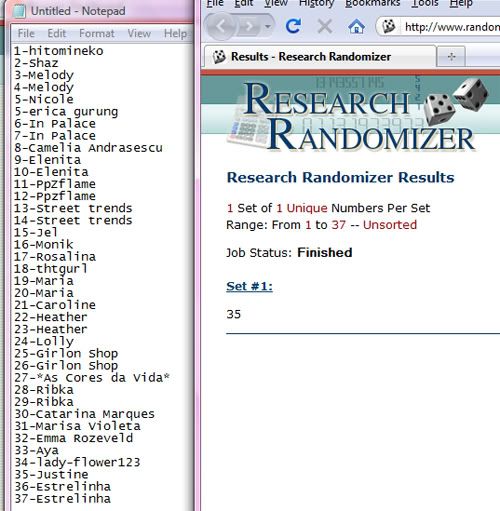The height and width of the screenshot is (511, 500).
Task: Open a new tab with plus button
Action: (451, 57)
